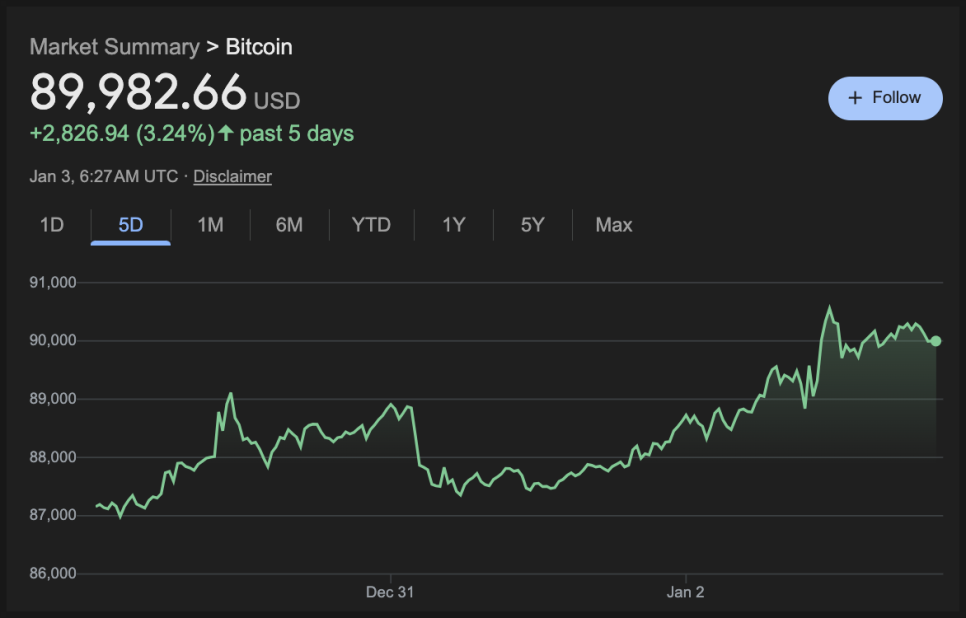966x618 pixels.
Task: Open the Disclaimer link
Action: click(x=232, y=176)
